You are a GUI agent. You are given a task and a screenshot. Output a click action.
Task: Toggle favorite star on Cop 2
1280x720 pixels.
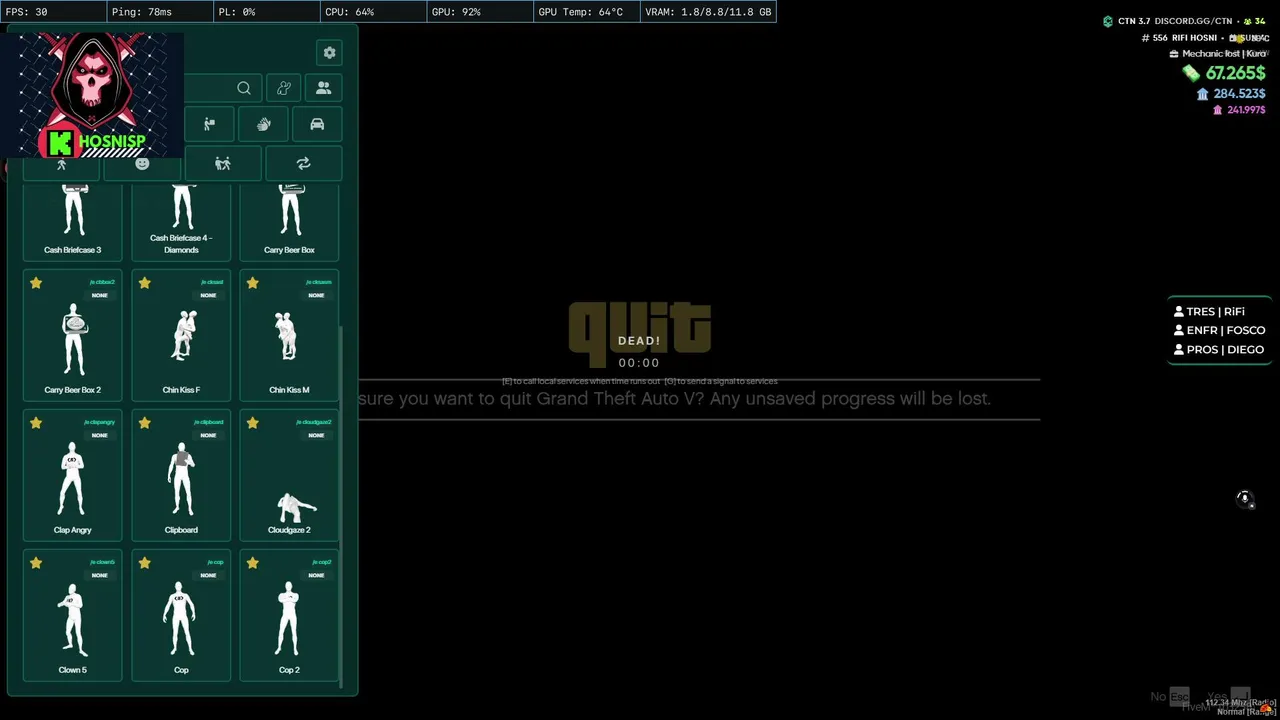tap(252, 563)
